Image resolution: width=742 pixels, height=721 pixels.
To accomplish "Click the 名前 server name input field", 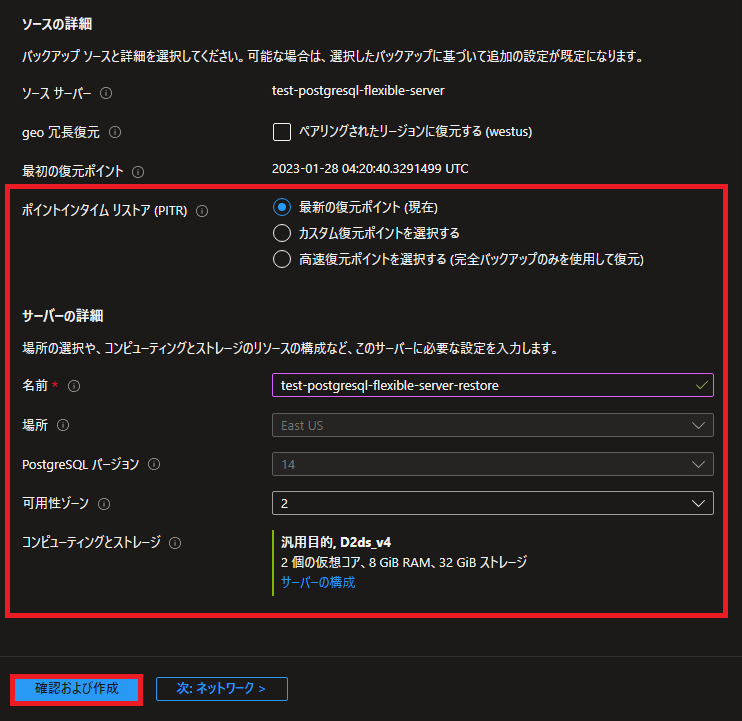I will (x=493, y=385).
